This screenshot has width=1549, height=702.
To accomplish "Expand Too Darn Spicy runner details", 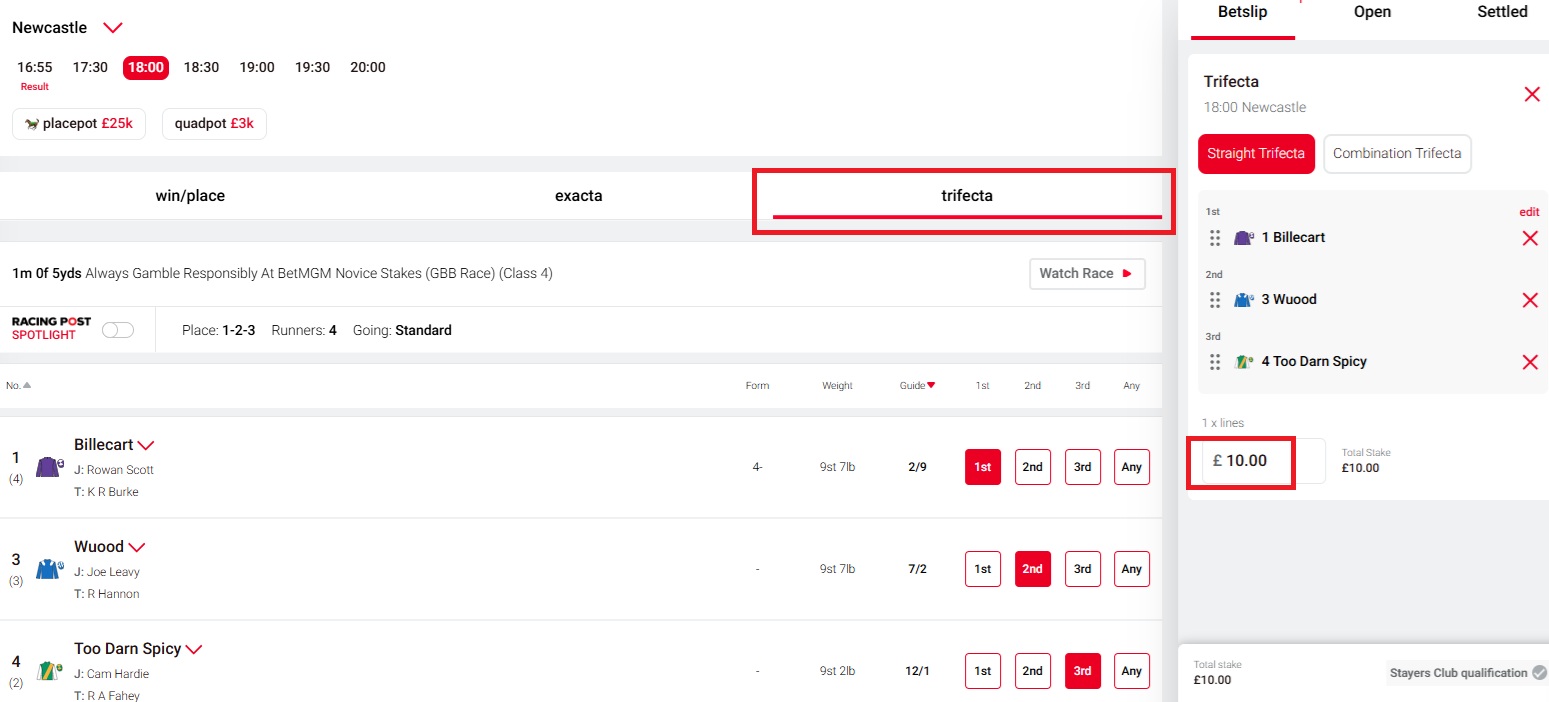I will [194, 649].
